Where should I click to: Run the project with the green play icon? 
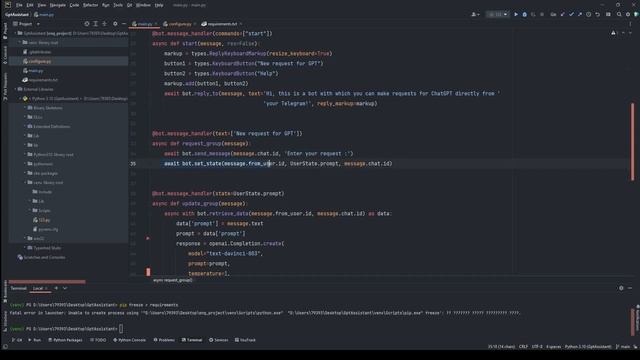(x=516, y=14)
